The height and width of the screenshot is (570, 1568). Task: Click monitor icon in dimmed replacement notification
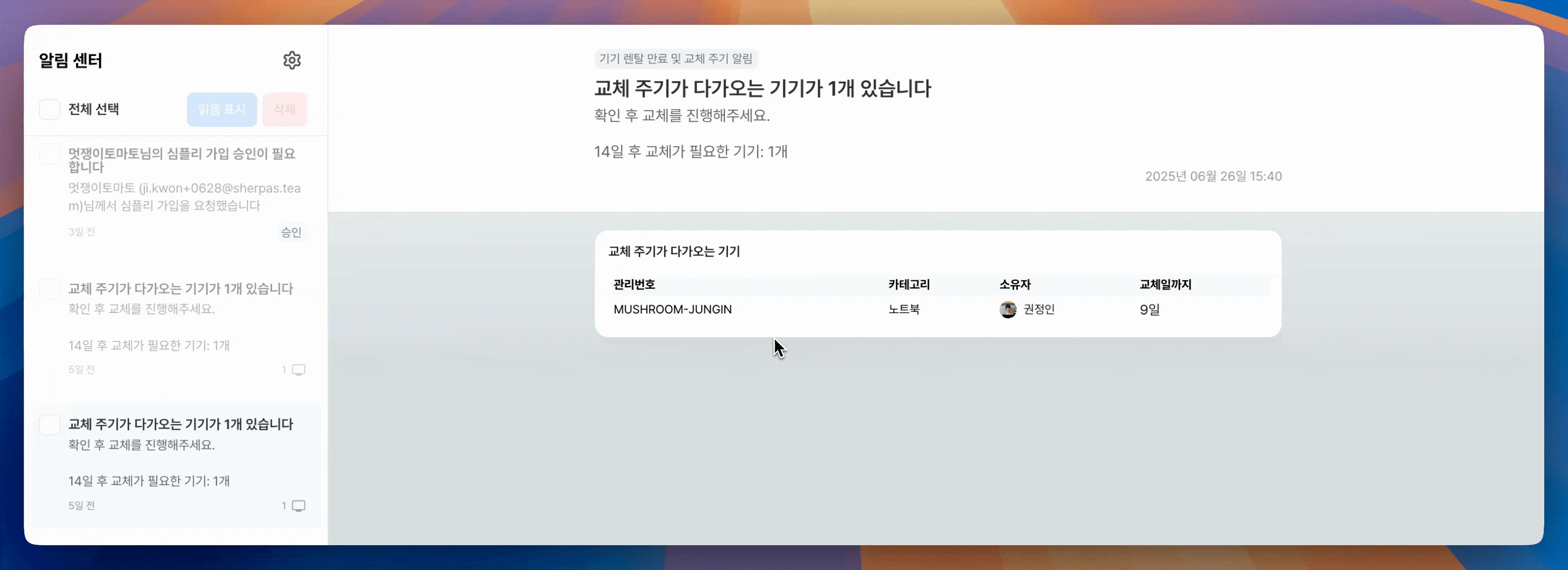298,369
